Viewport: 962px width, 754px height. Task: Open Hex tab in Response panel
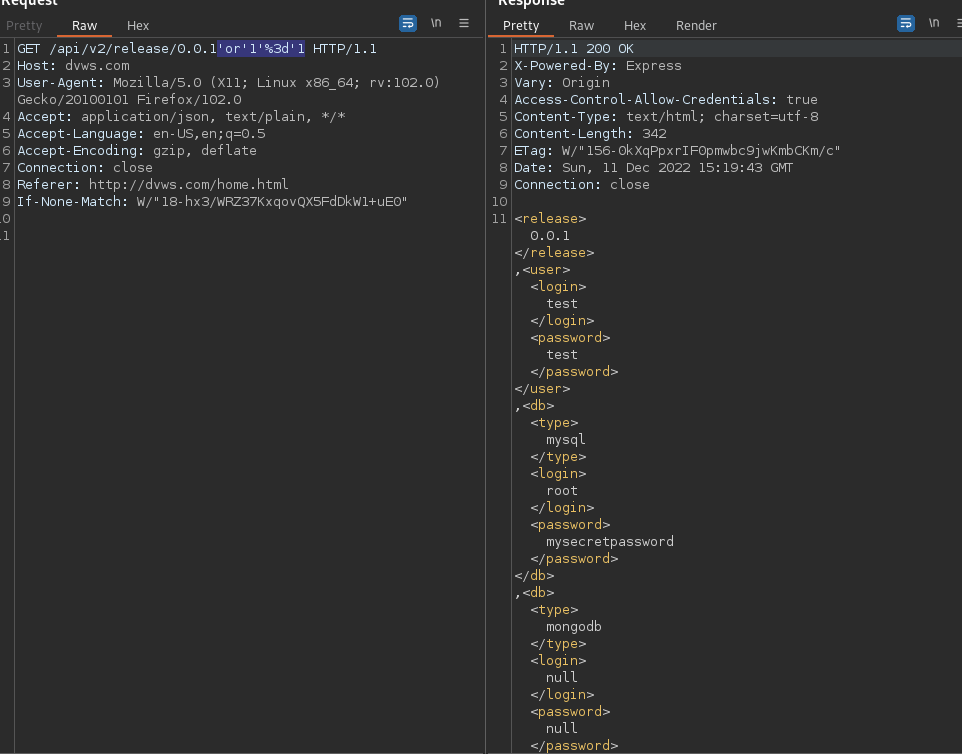pyautogui.click(x=635, y=26)
